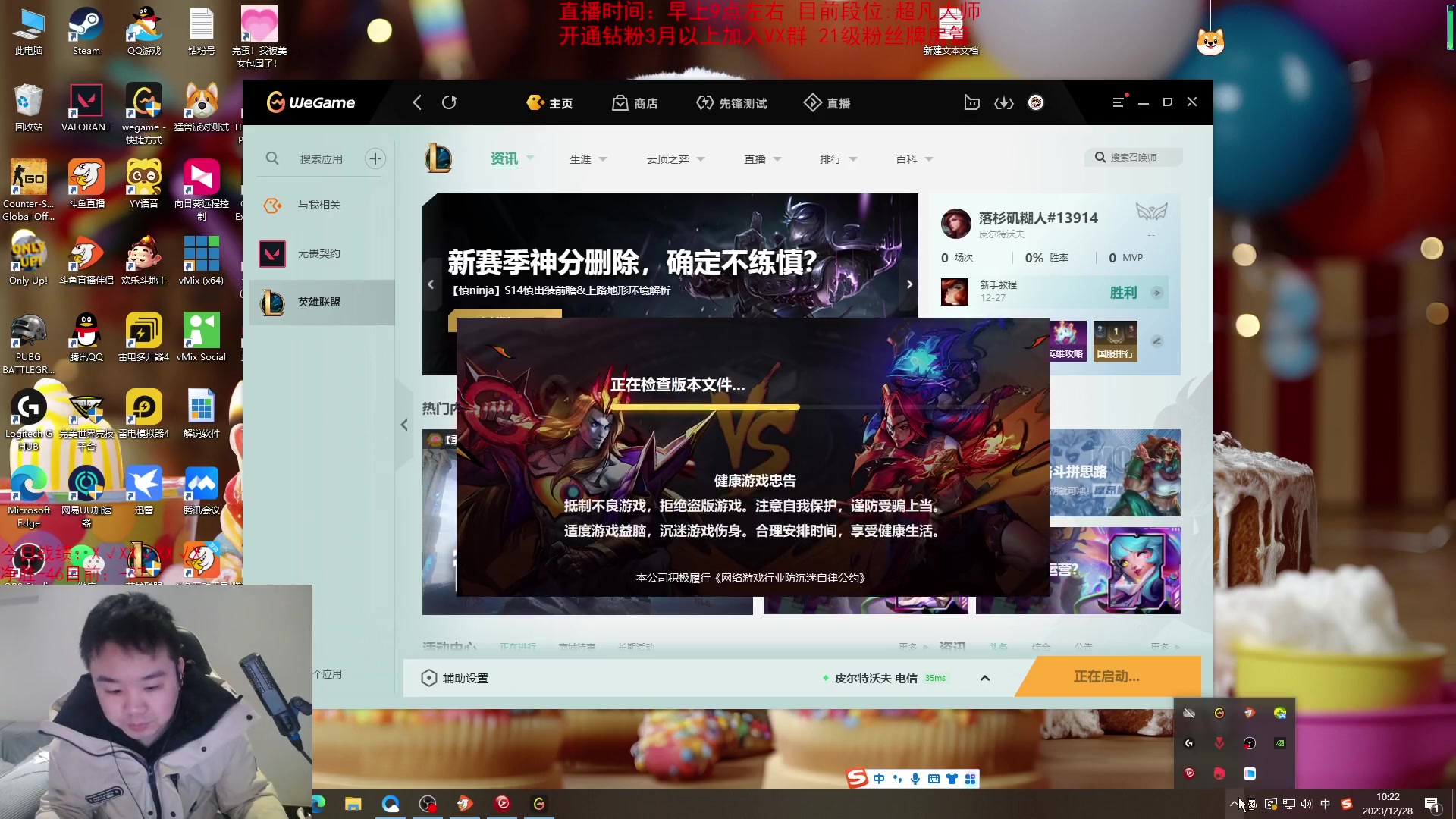Open Steam desktop shortcut
This screenshot has width=1456, height=819.
[86, 32]
